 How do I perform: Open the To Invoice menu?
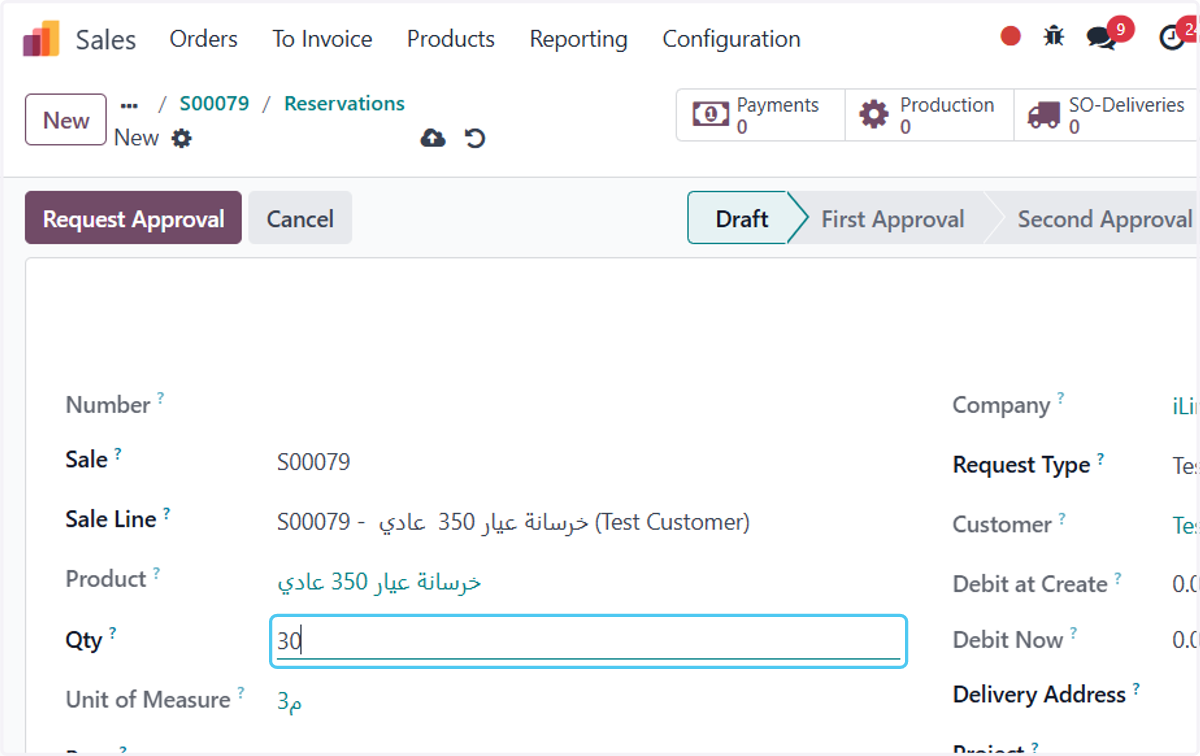pos(322,39)
